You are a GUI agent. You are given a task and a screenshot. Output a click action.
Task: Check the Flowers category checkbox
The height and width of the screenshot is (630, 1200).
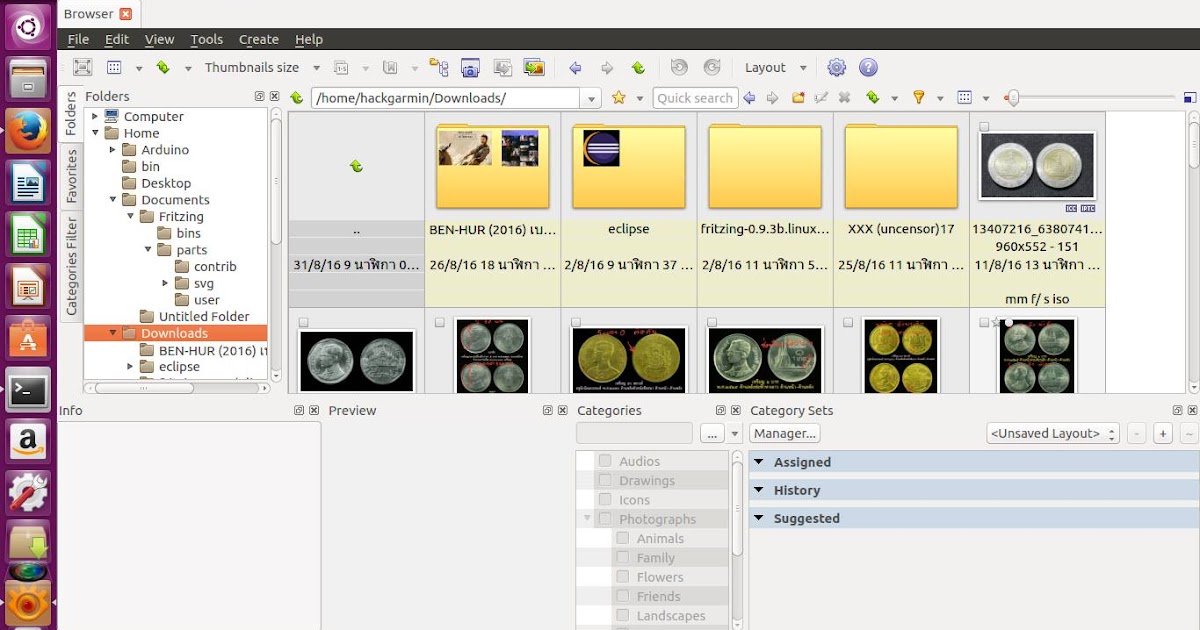pyautogui.click(x=623, y=576)
